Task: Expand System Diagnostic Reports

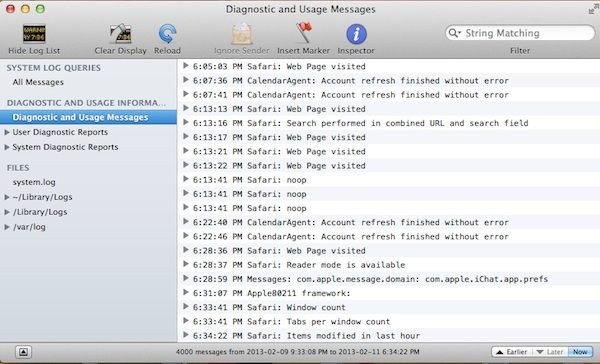Action: tap(7, 147)
